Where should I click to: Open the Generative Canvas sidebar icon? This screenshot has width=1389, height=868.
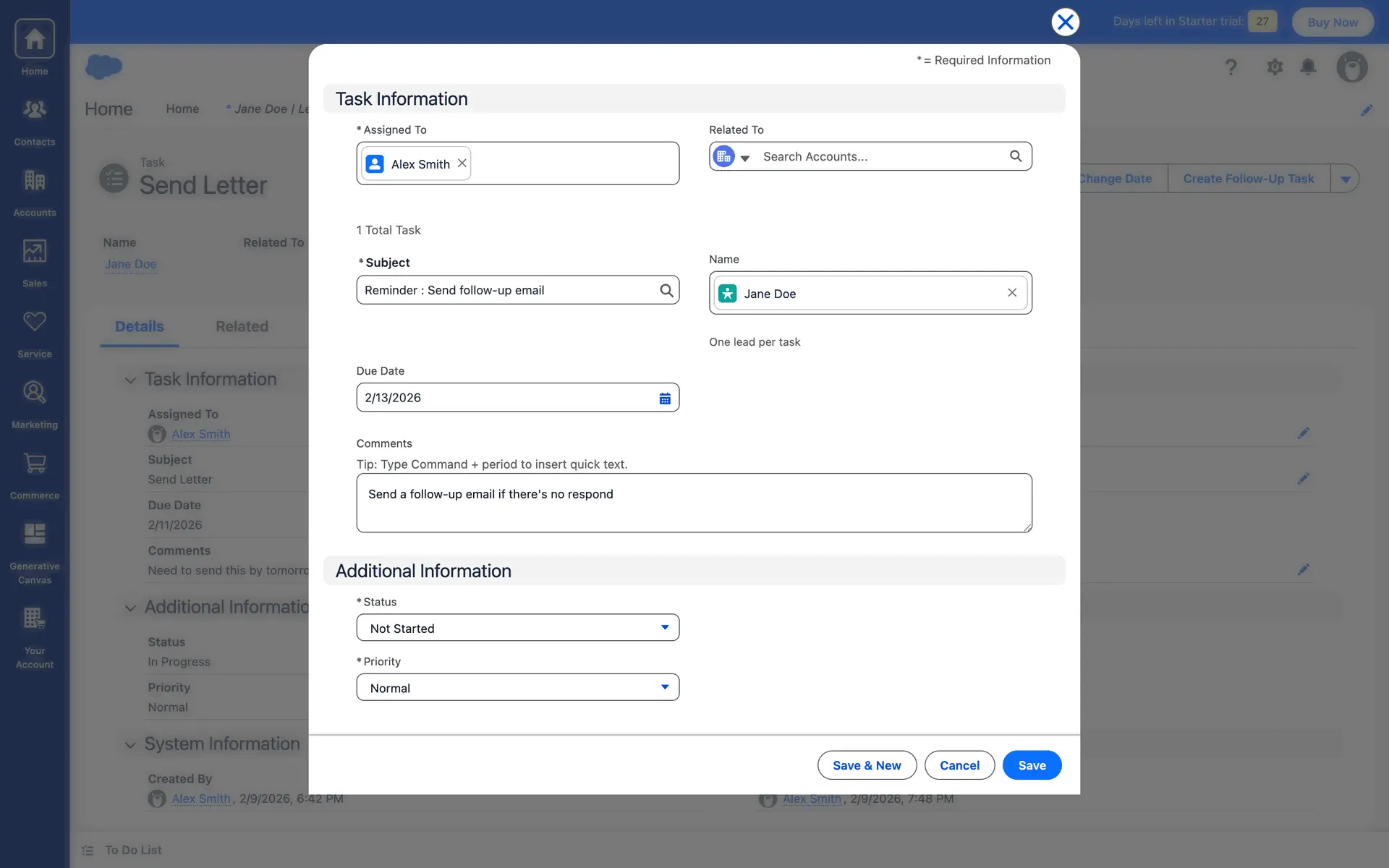[x=34, y=535]
